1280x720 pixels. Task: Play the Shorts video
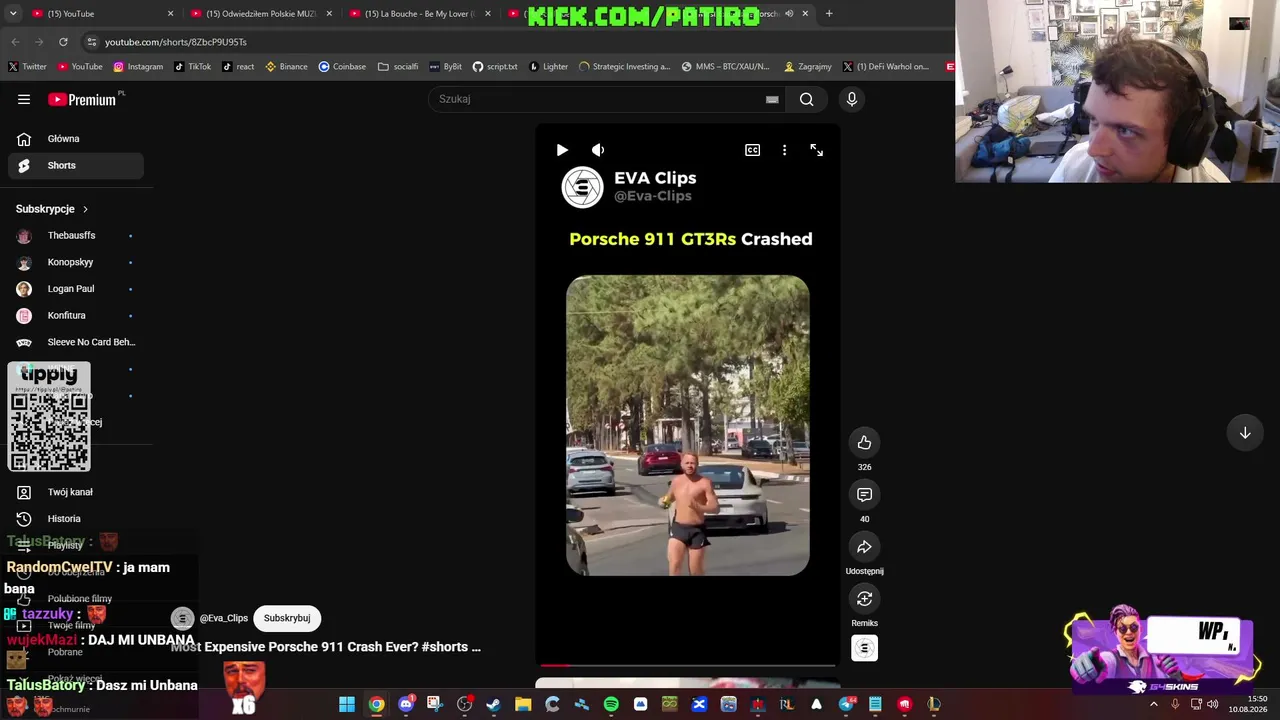562,150
